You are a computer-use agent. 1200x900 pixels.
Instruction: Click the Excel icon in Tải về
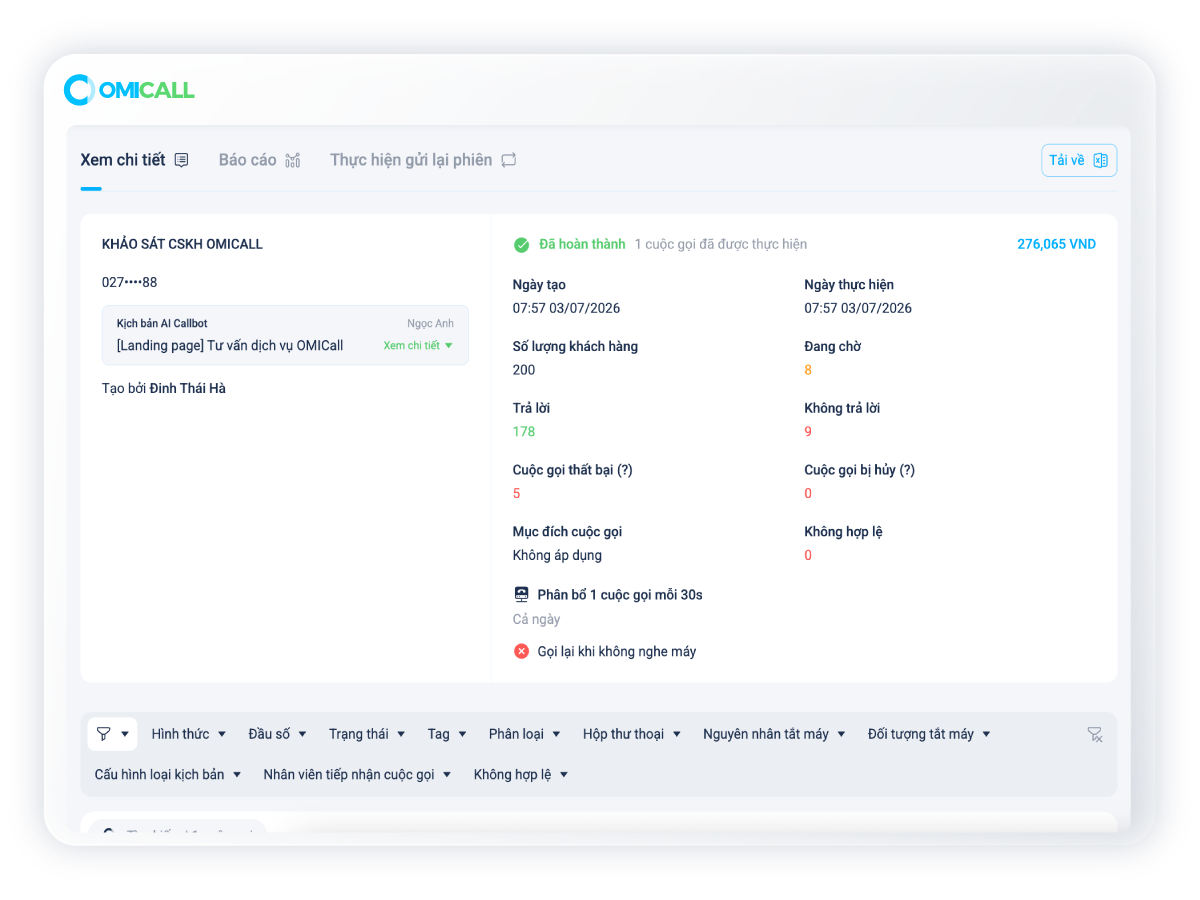coord(1100,160)
